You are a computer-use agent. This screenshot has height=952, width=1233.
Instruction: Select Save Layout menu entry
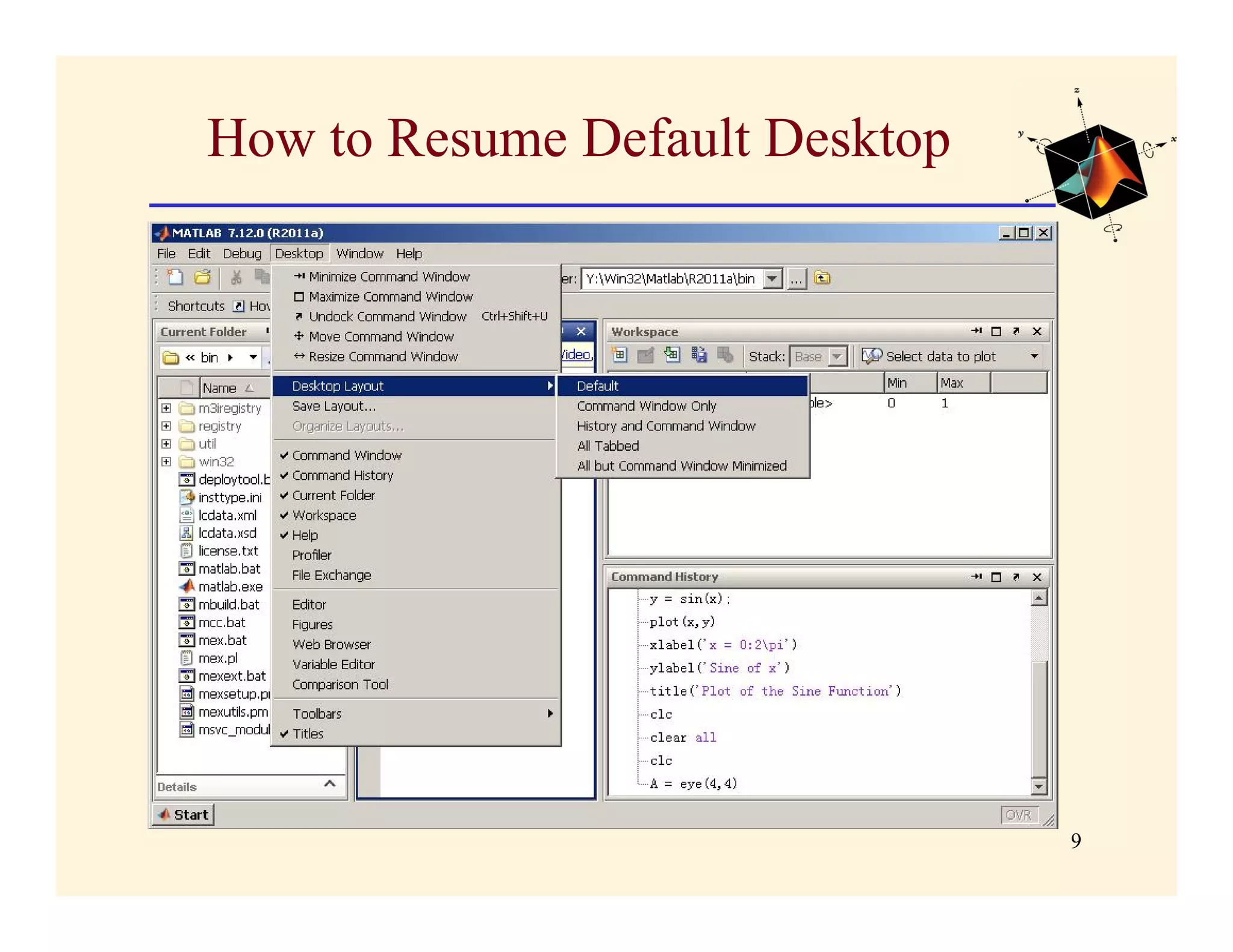coord(415,406)
